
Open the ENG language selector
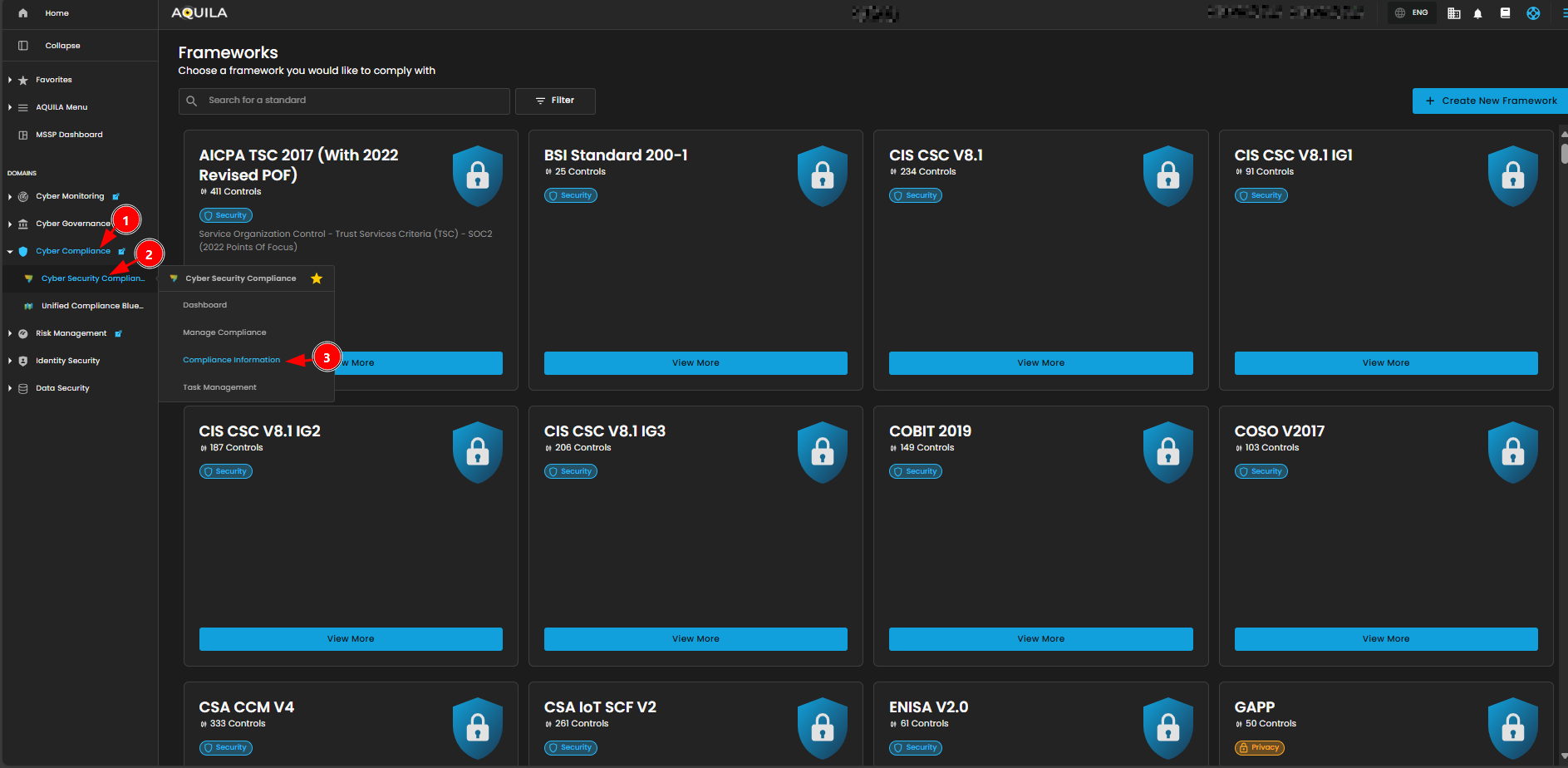(x=1412, y=13)
